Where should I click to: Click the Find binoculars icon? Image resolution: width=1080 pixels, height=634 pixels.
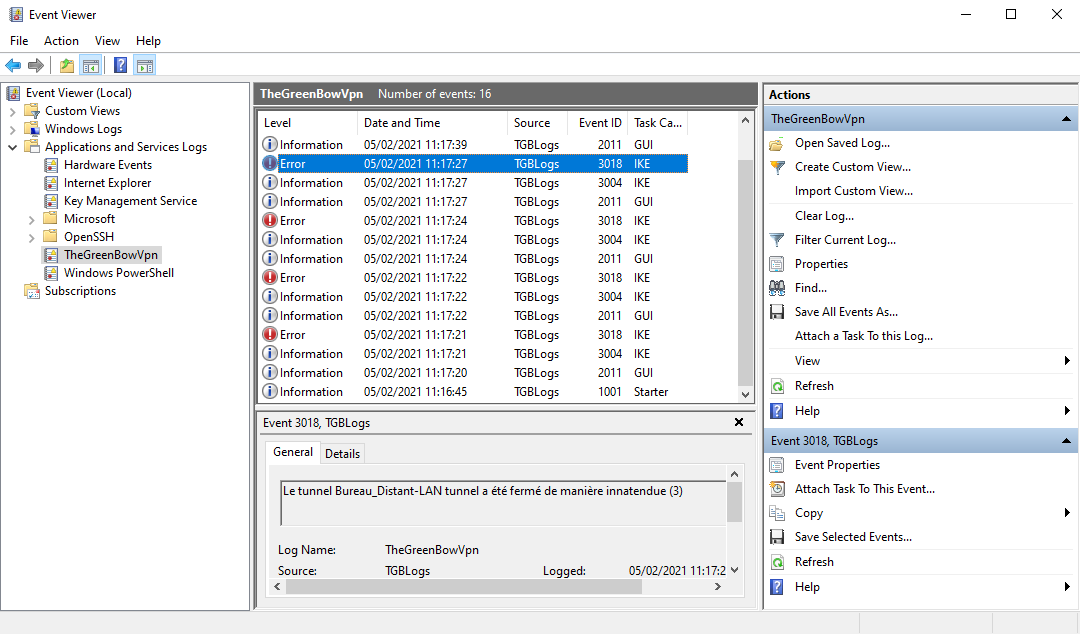pos(777,288)
